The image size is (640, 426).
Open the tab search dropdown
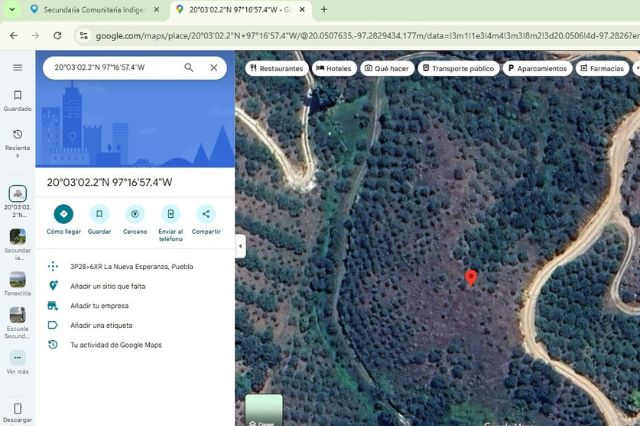tap(12, 9)
